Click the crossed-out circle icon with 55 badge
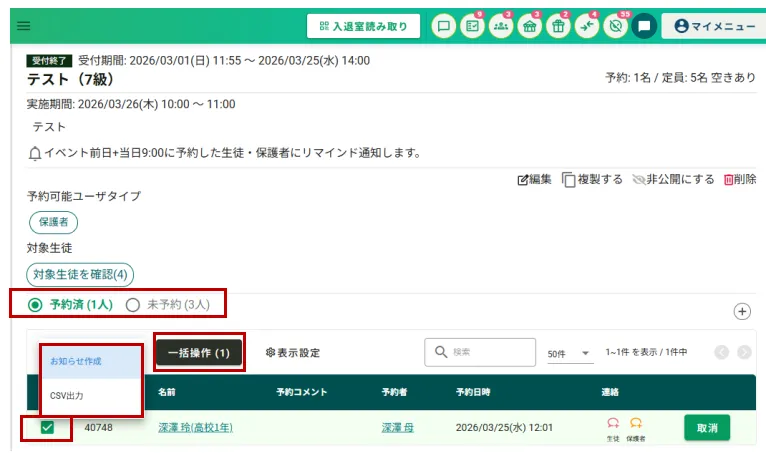The height and width of the screenshot is (453, 766). tap(616, 26)
